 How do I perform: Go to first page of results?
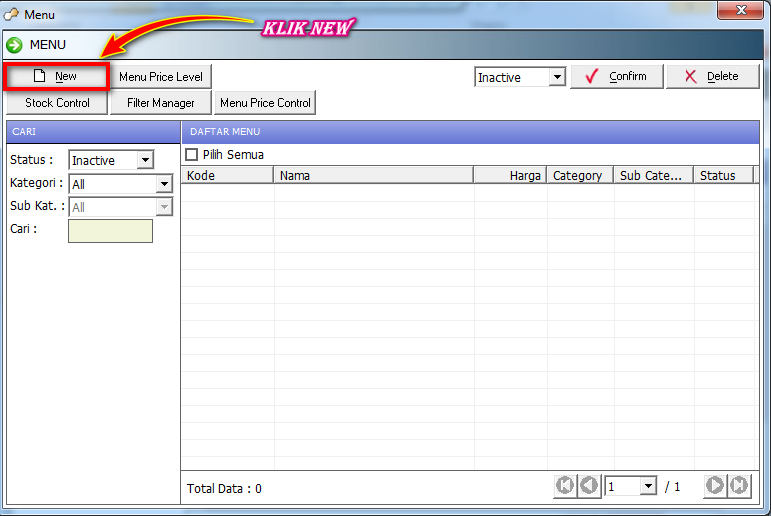point(565,486)
